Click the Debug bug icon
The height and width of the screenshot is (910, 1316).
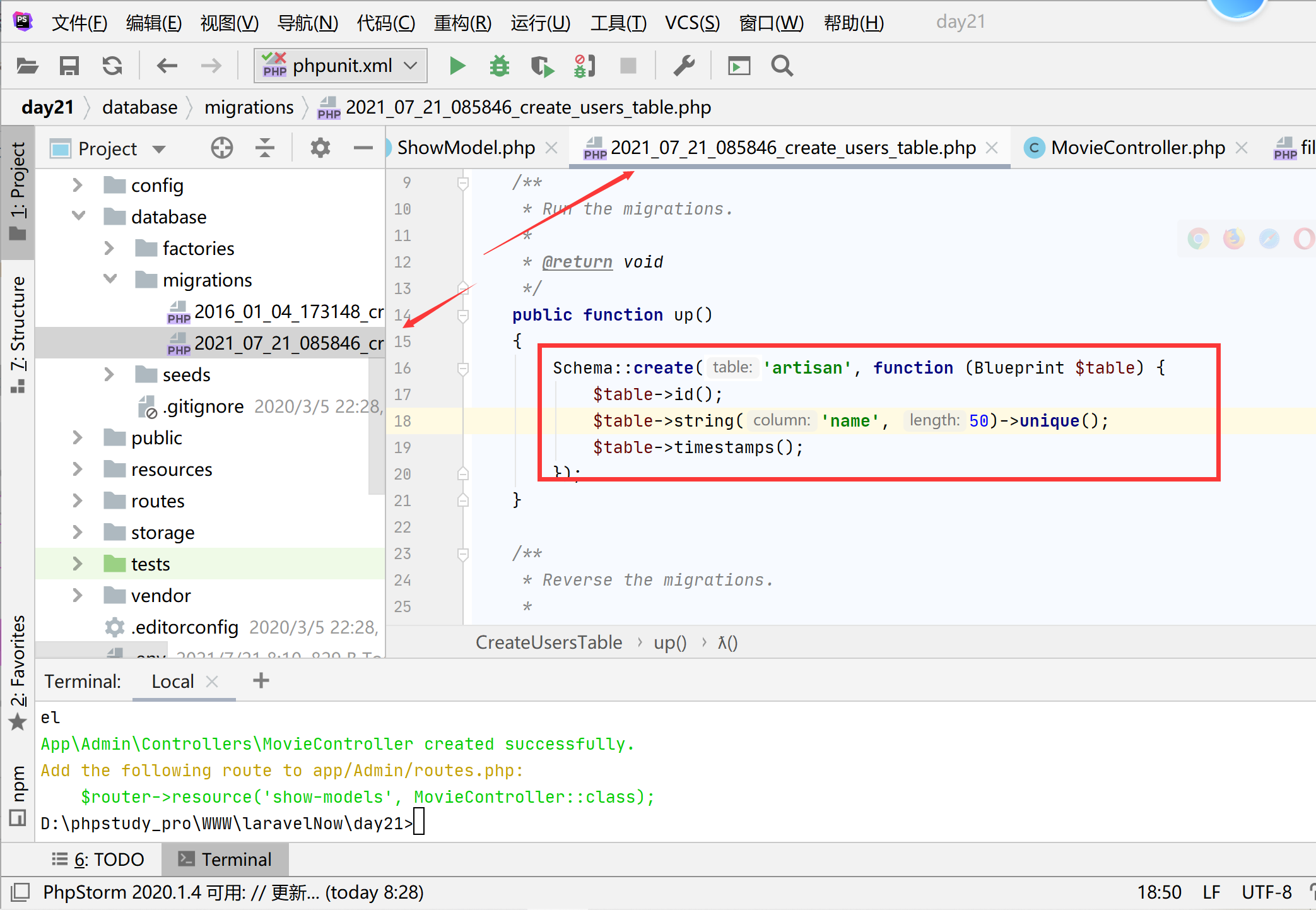point(499,66)
